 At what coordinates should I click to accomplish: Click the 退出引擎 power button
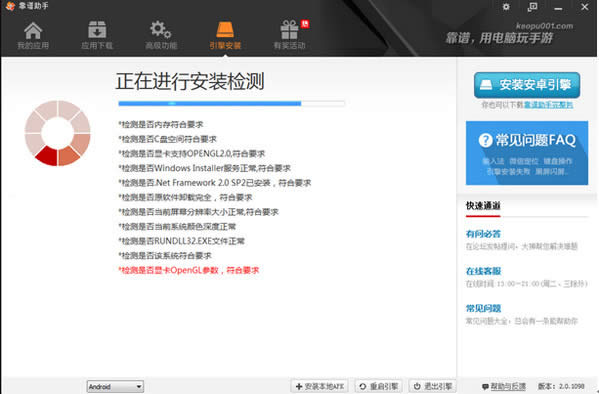(x=432, y=386)
